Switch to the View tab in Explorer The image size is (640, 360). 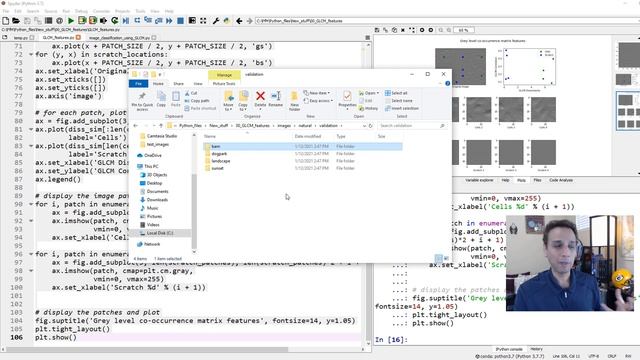tap(198, 84)
